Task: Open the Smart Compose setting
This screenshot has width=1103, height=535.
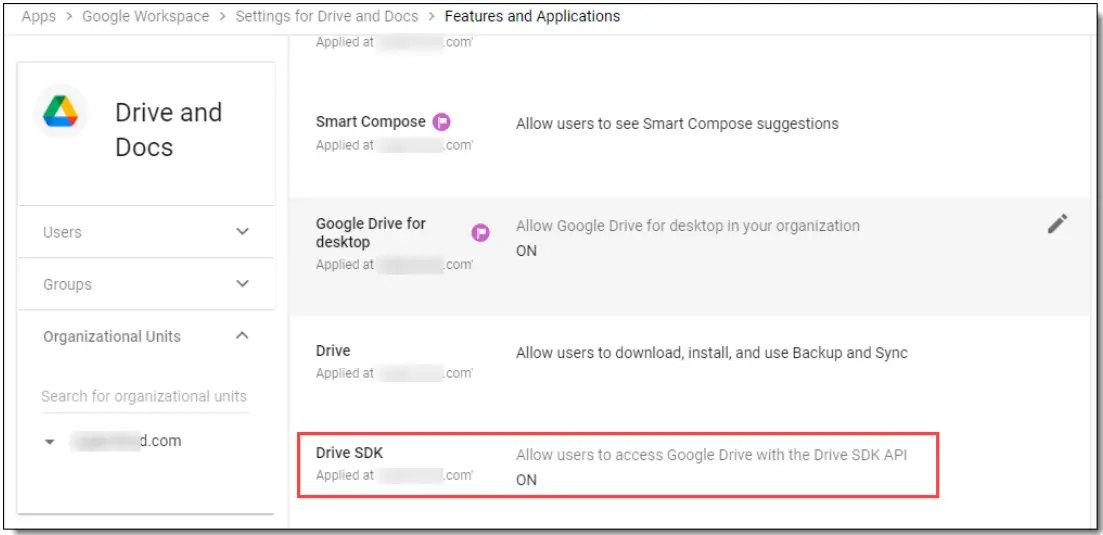Action: [x=371, y=122]
